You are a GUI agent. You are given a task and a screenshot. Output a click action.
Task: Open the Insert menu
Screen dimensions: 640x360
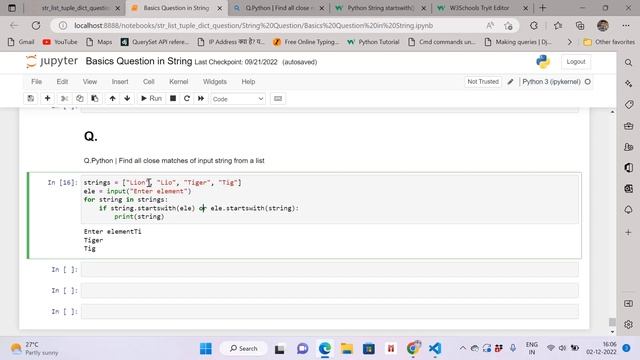click(x=120, y=82)
